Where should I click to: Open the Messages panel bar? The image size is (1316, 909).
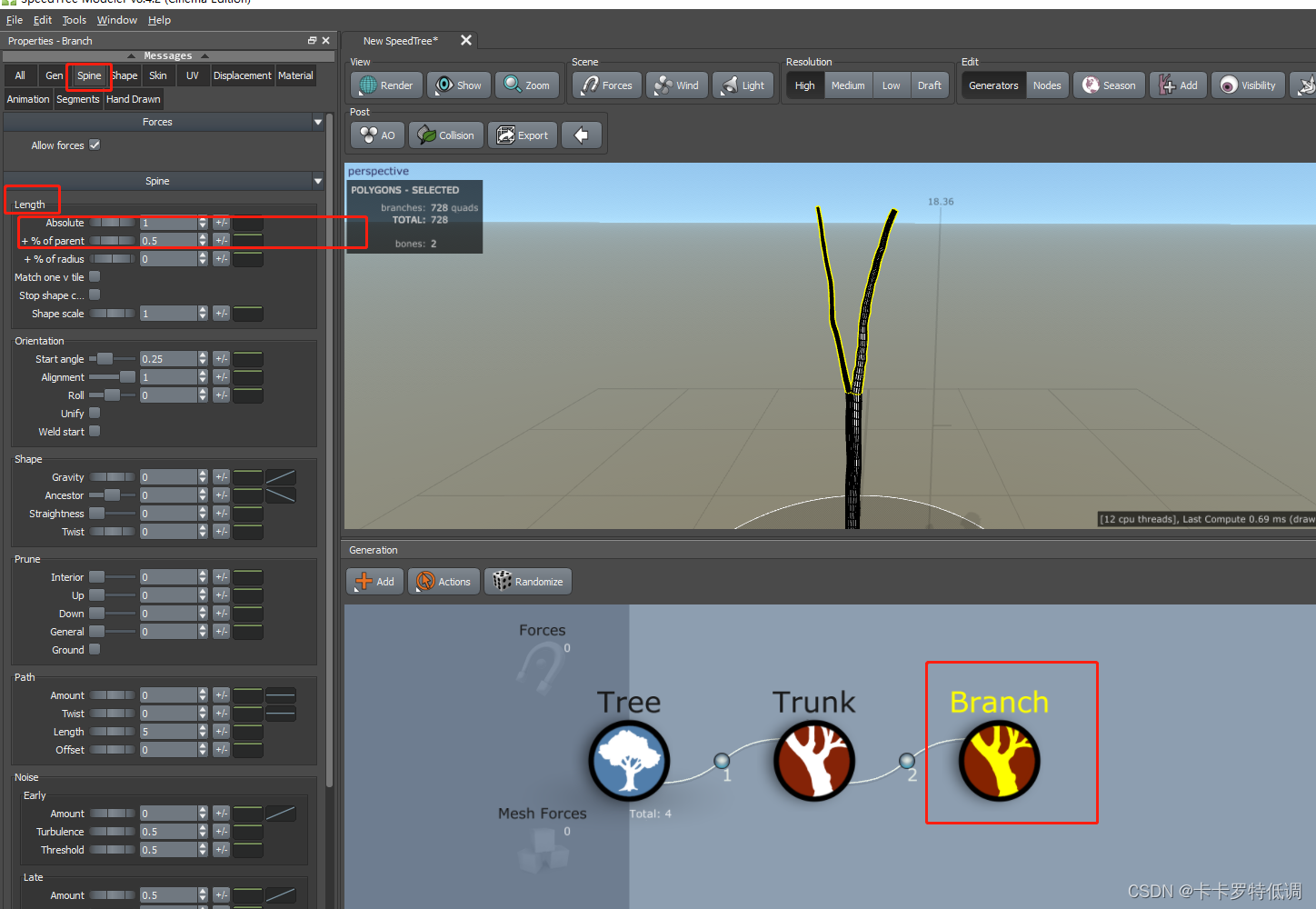click(x=168, y=55)
